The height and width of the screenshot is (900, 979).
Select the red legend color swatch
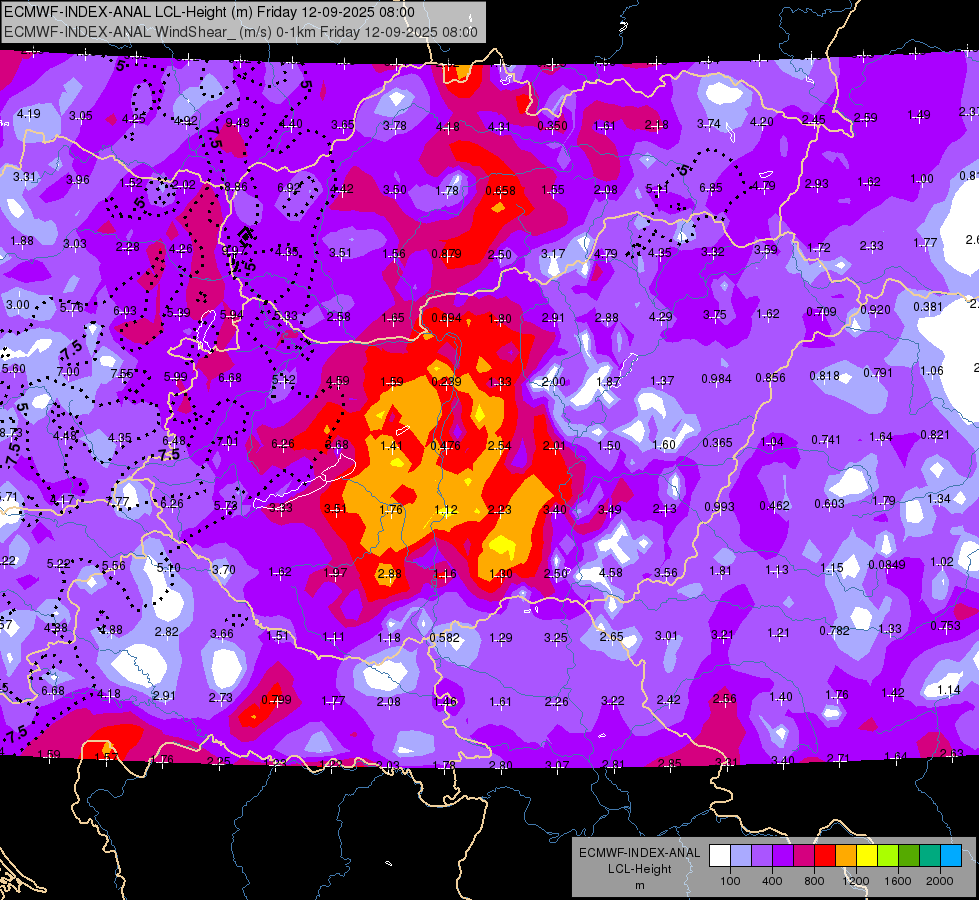[x=825, y=856]
